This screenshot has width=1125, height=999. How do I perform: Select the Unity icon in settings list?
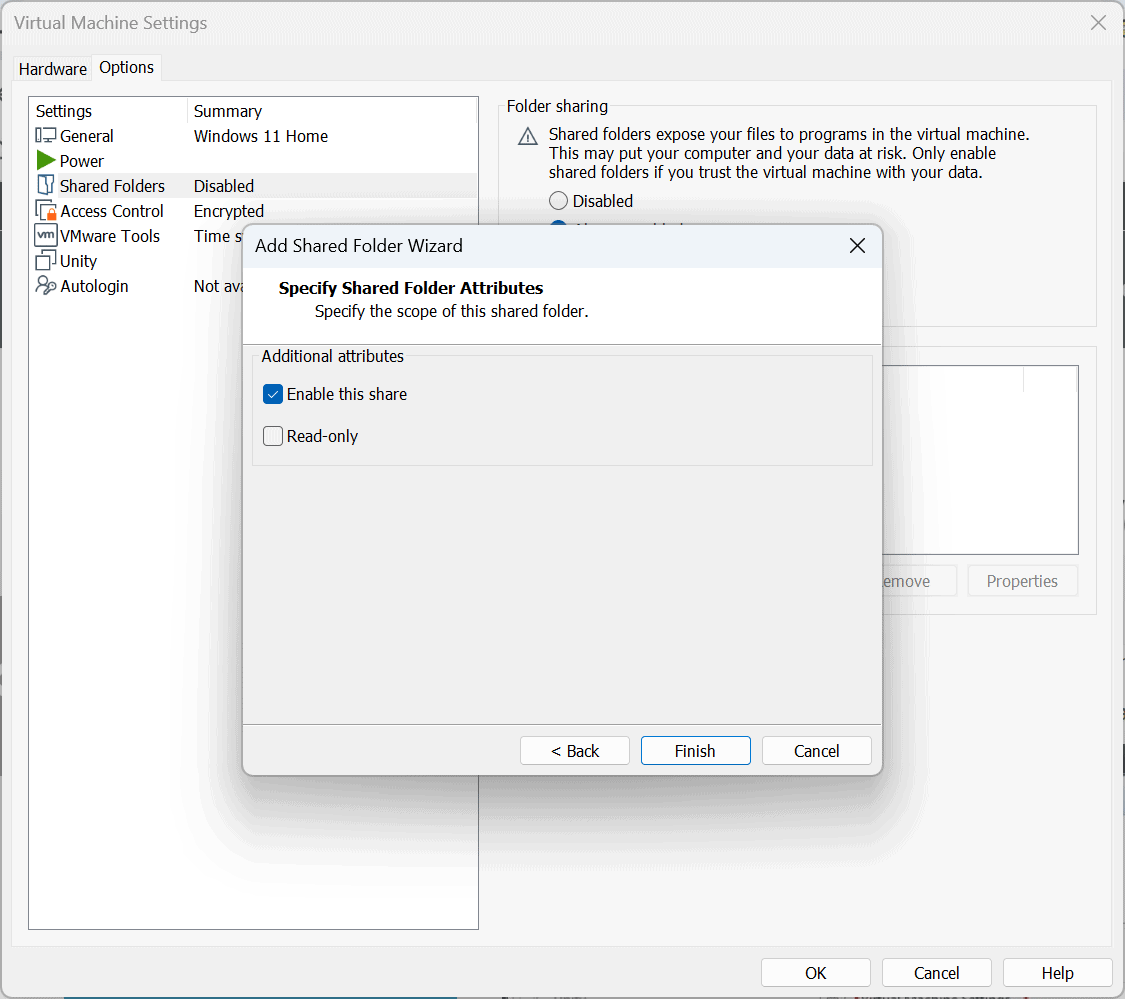[x=46, y=261]
